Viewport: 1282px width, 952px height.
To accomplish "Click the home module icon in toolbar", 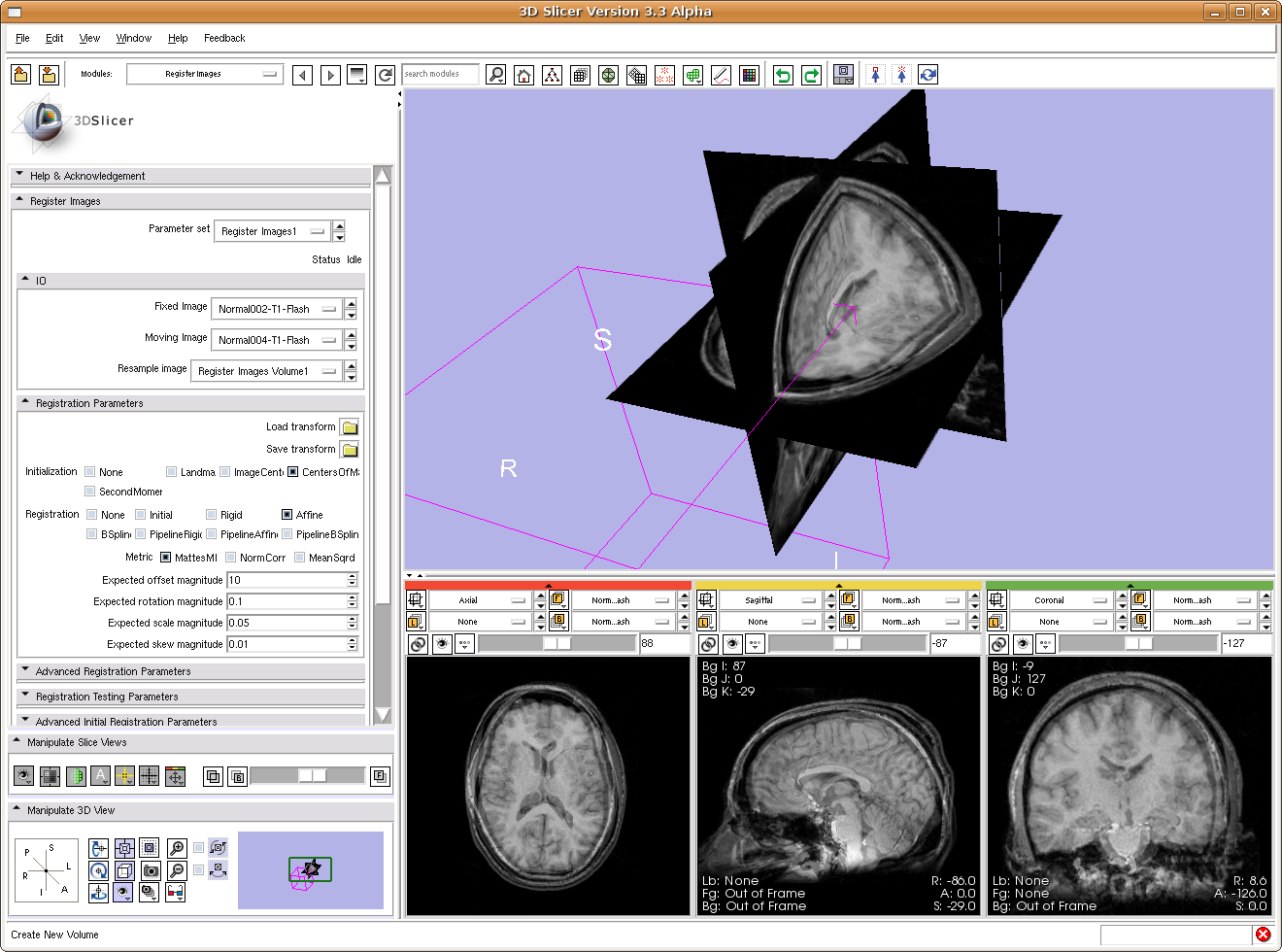I will click(524, 75).
